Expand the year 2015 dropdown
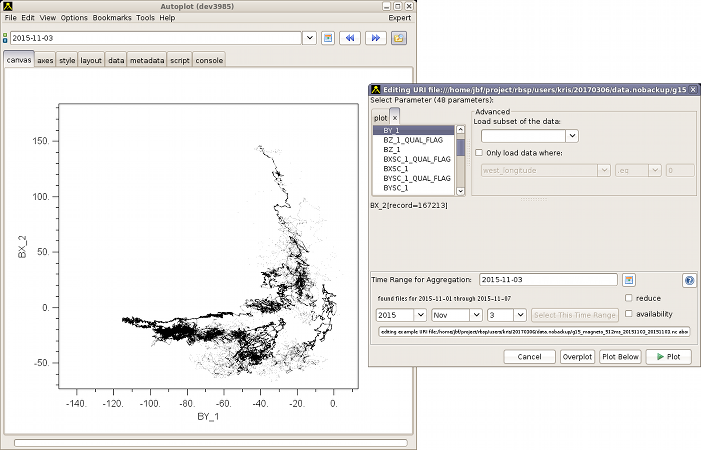701x450 pixels. coord(419,315)
